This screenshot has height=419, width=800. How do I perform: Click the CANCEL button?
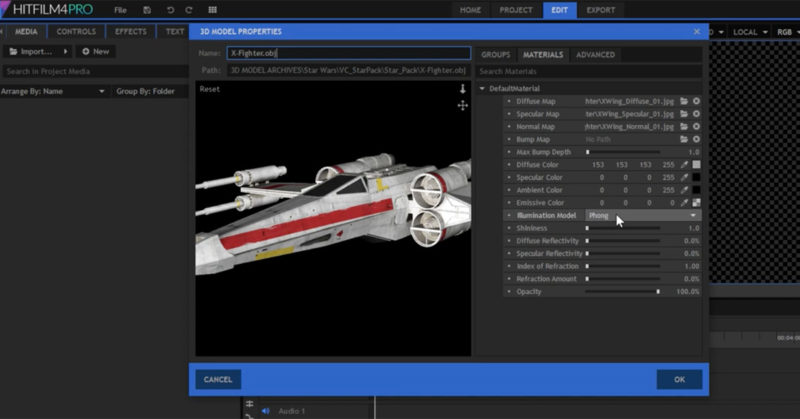coord(218,379)
